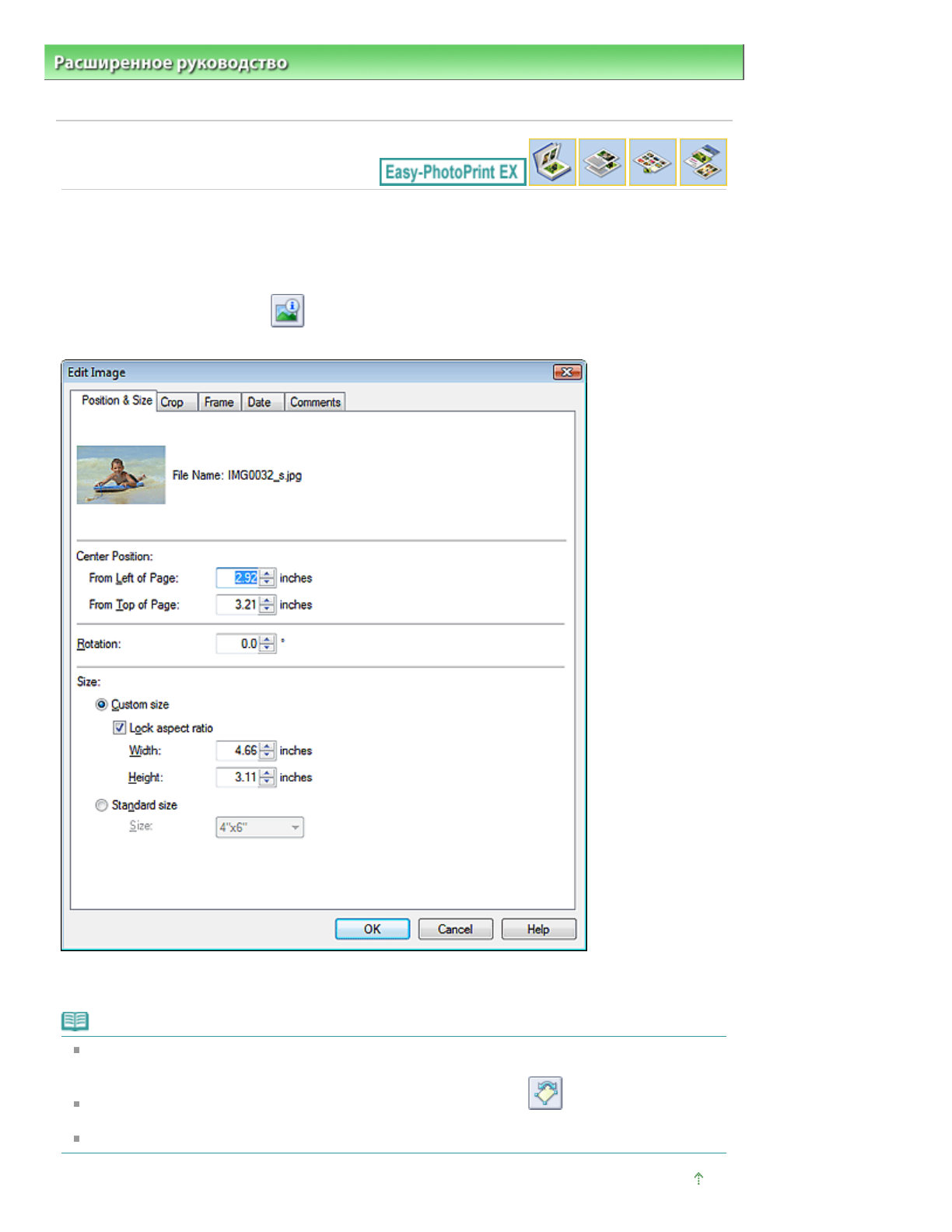Screen dimensions: 952x1232
Task: Open the Comments tab
Action: (x=315, y=402)
